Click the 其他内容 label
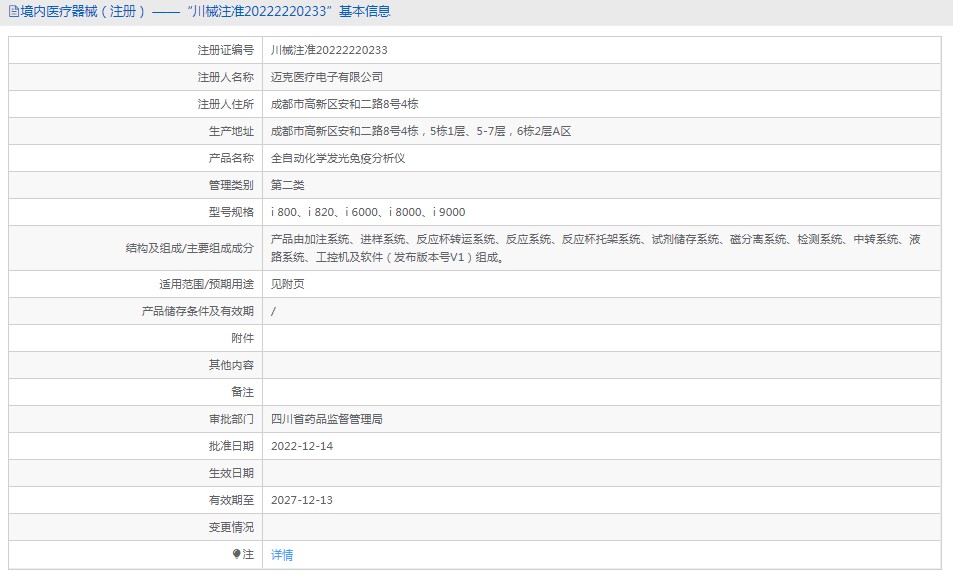Image resolution: width=953 pixels, height=579 pixels. click(231, 365)
